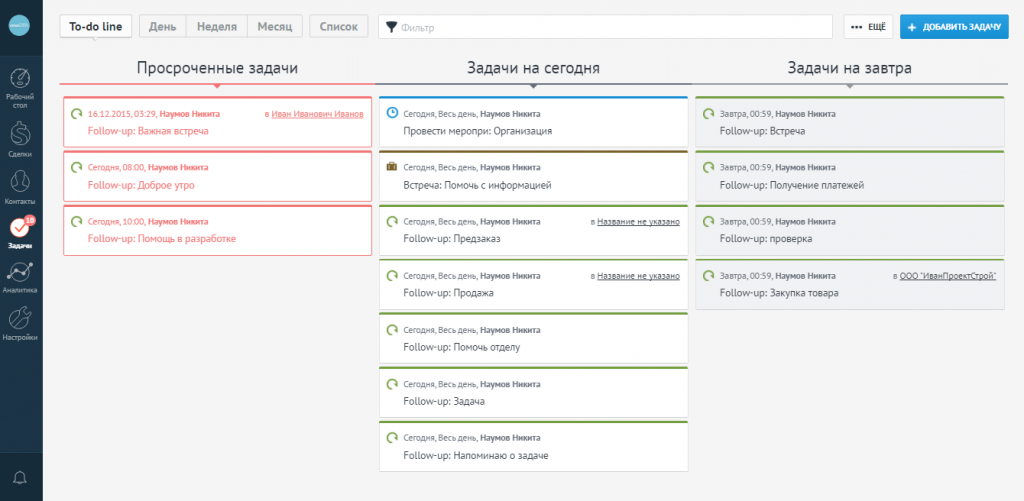
Task: Click the account logo at top left
Action: tap(21, 27)
